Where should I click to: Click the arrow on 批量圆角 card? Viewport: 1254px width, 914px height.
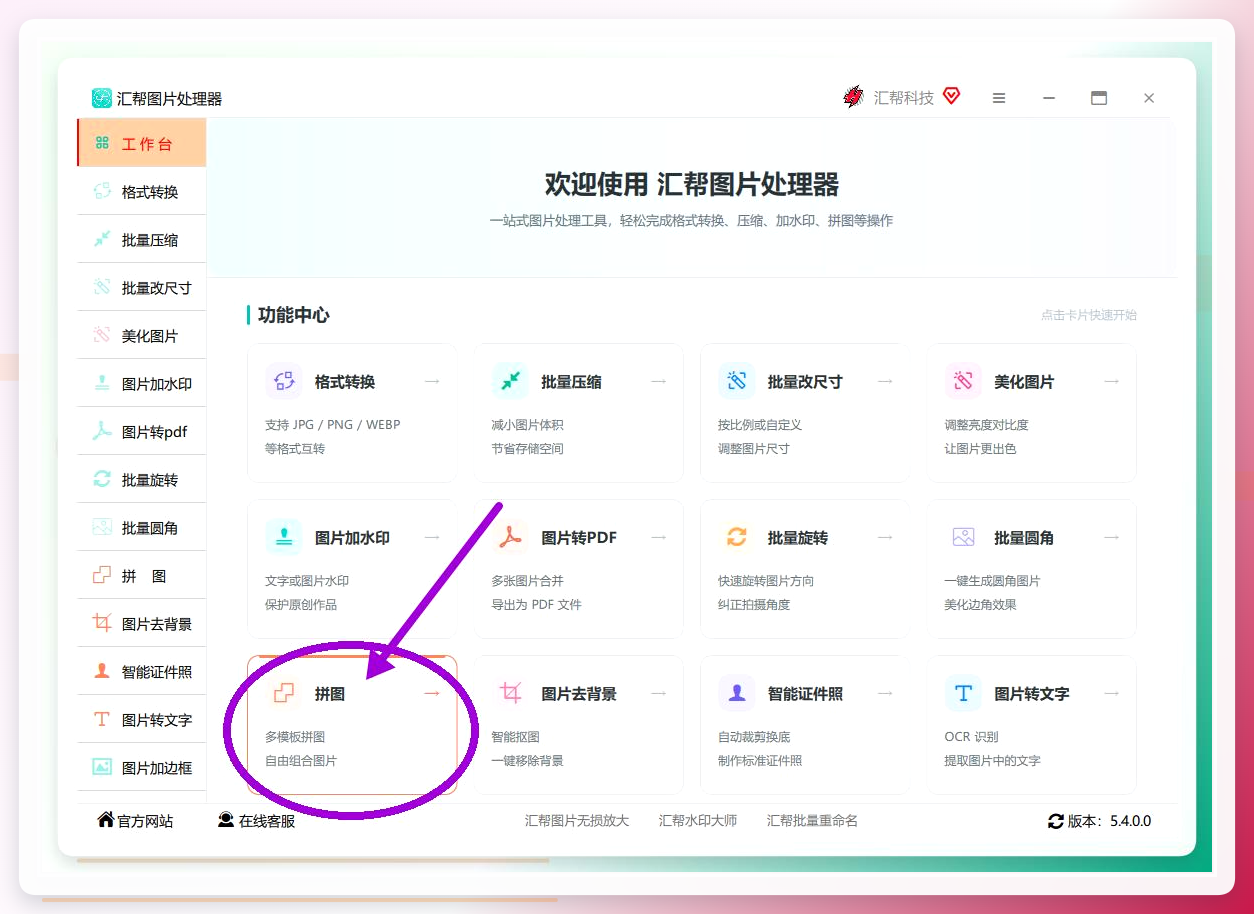(1112, 537)
